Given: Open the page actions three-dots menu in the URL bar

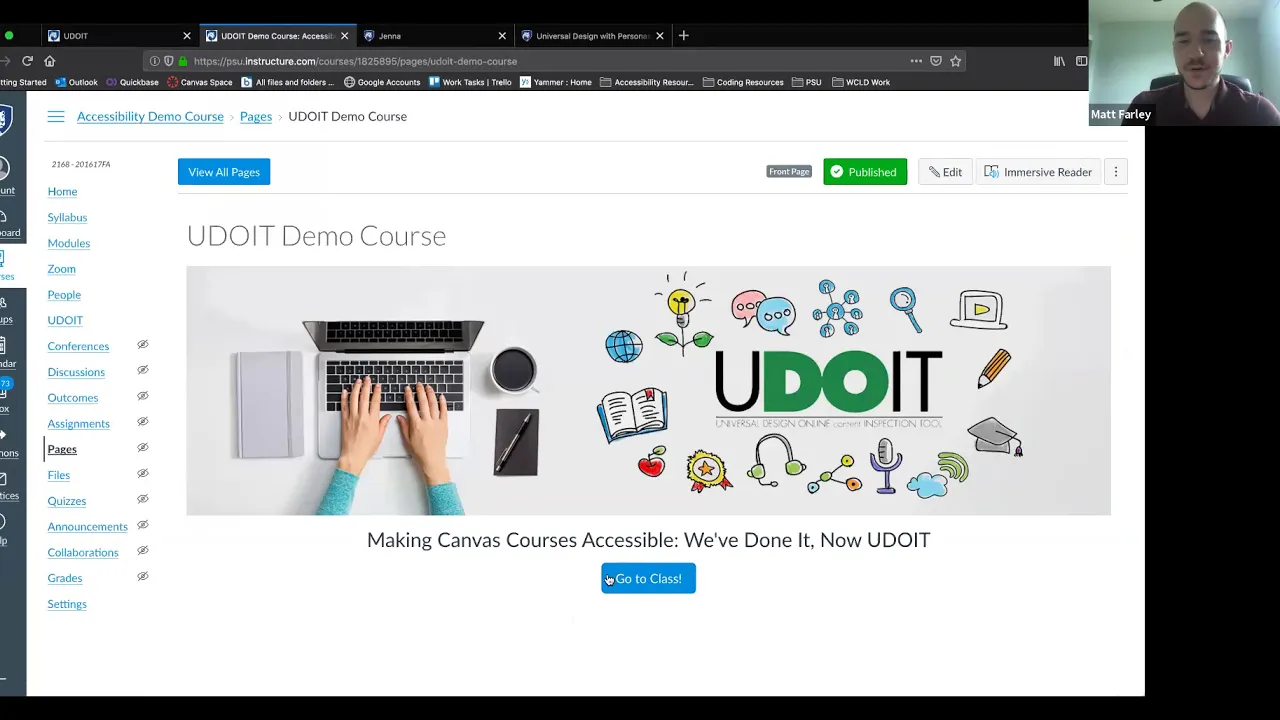Looking at the screenshot, I should [916, 61].
